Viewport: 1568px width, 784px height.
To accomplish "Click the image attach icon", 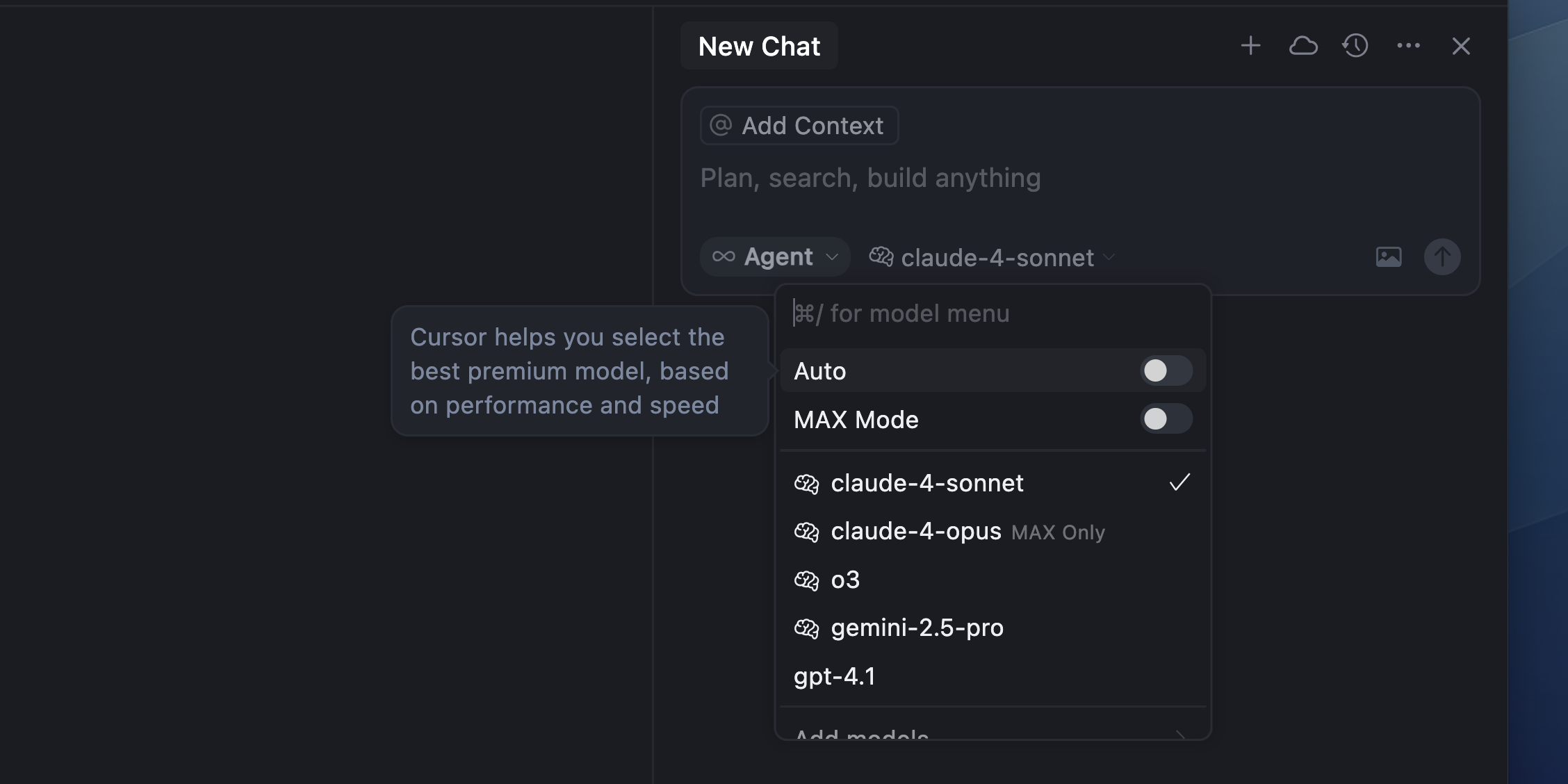I will 1389,257.
